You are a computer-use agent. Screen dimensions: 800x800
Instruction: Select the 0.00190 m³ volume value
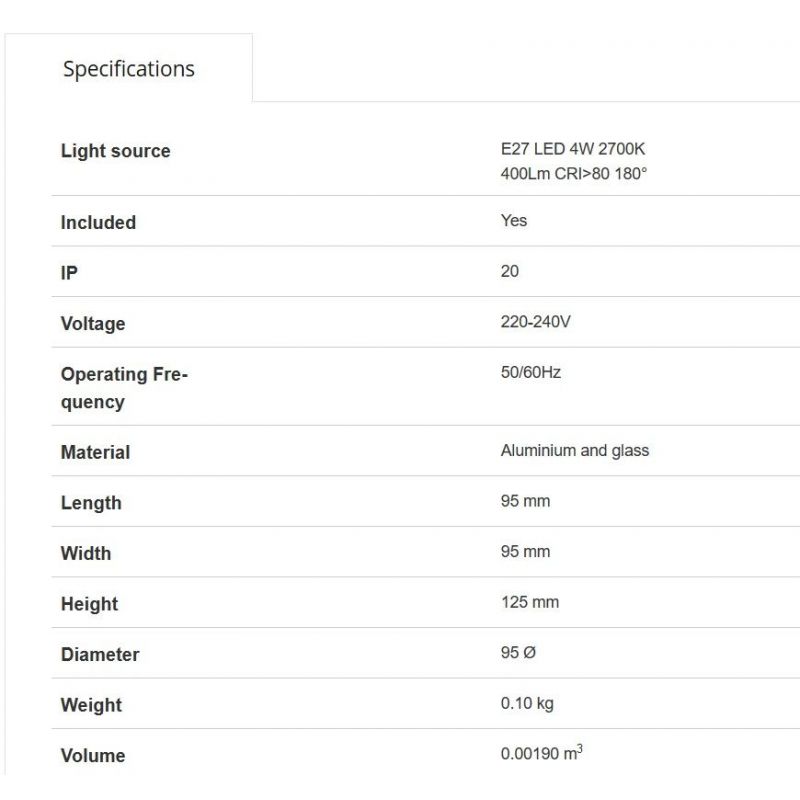(541, 753)
